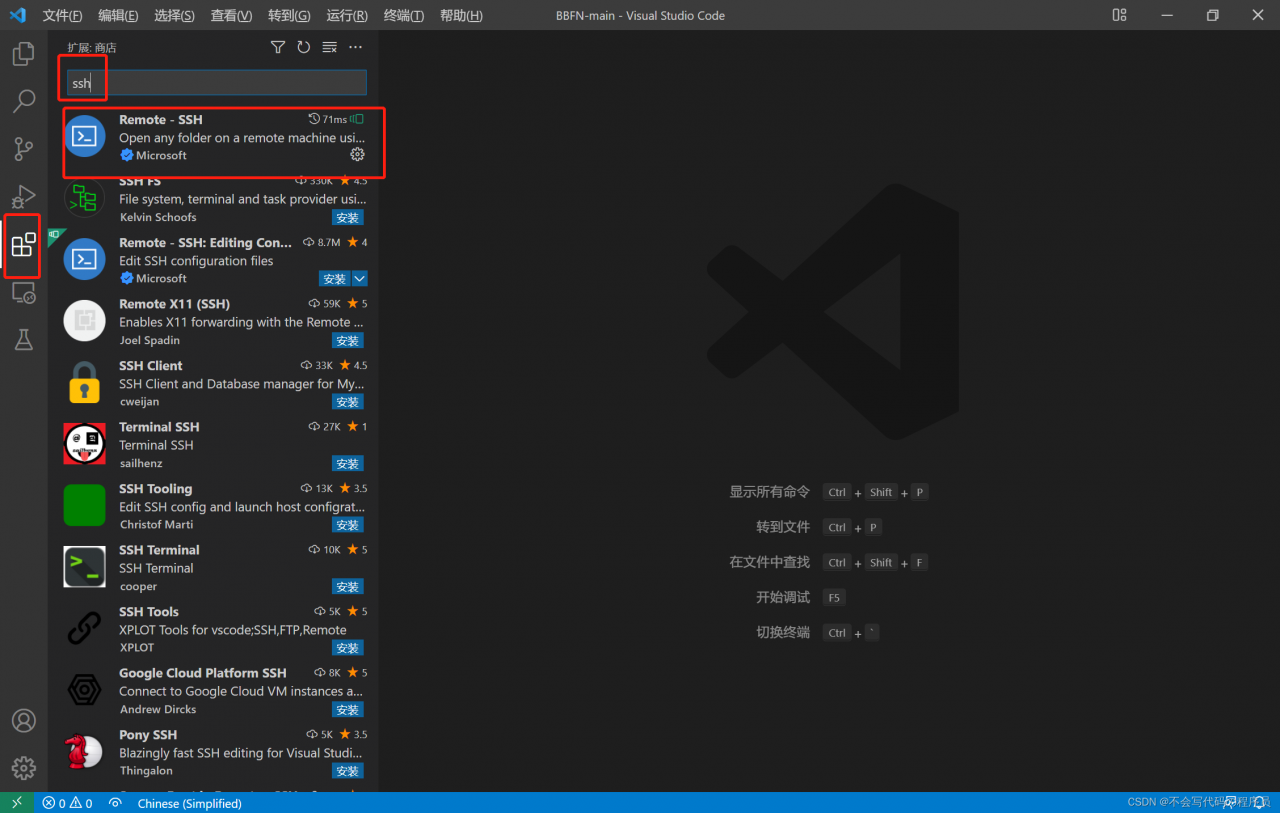Click the Terminal SSH extension icon
The width and height of the screenshot is (1280, 813).
pyautogui.click(x=84, y=444)
